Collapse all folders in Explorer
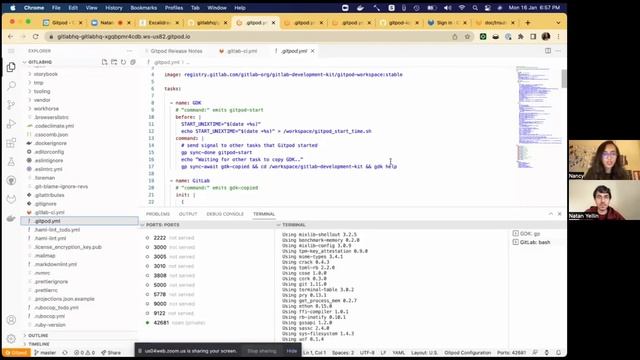The image size is (640, 360). (x=133, y=62)
